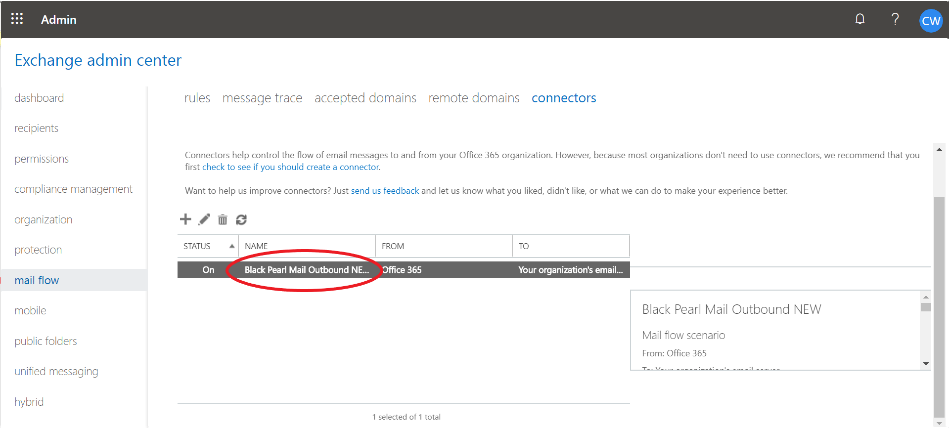Image resolution: width=949 pixels, height=428 pixels.
Task: Open hybrid in the sidebar
Action: [28, 402]
